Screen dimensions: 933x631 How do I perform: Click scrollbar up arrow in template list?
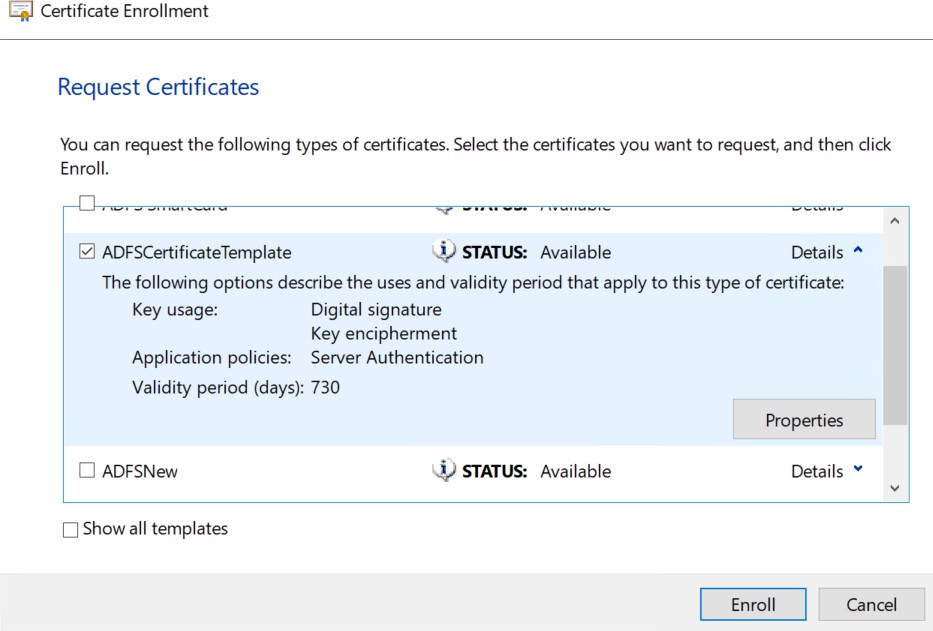tap(894, 221)
